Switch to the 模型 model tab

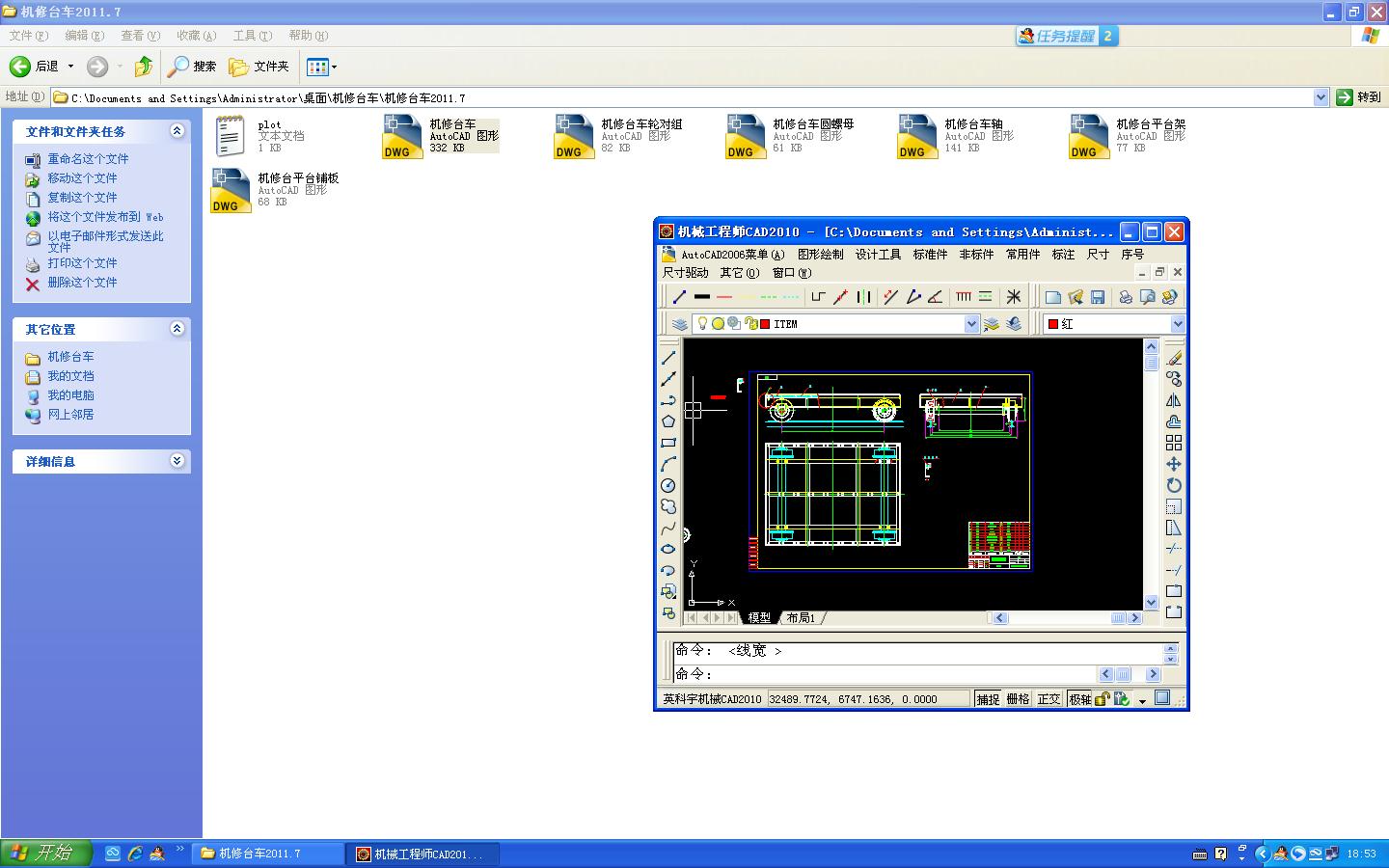tap(759, 618)
